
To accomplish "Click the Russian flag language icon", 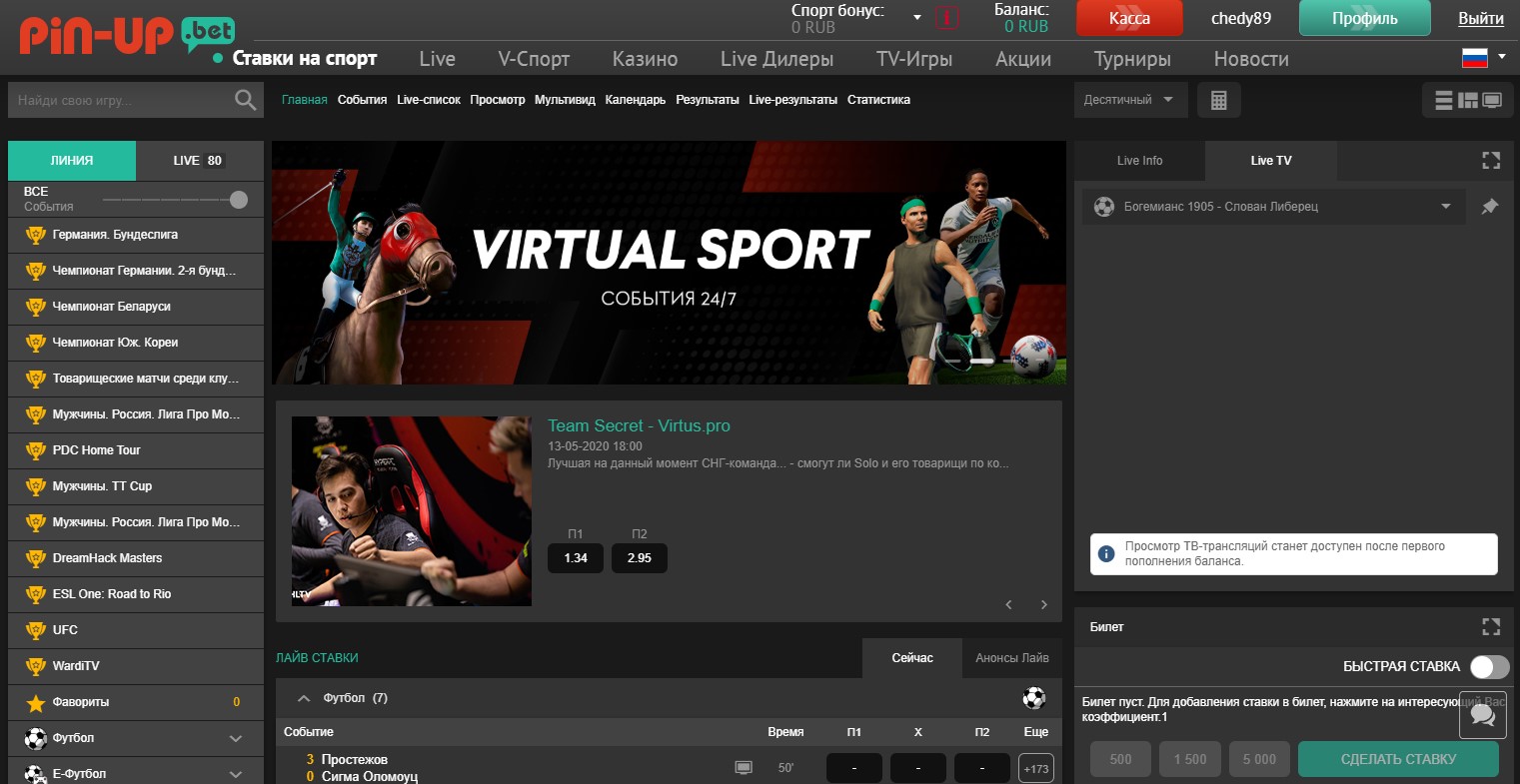I will (1475, 58).
